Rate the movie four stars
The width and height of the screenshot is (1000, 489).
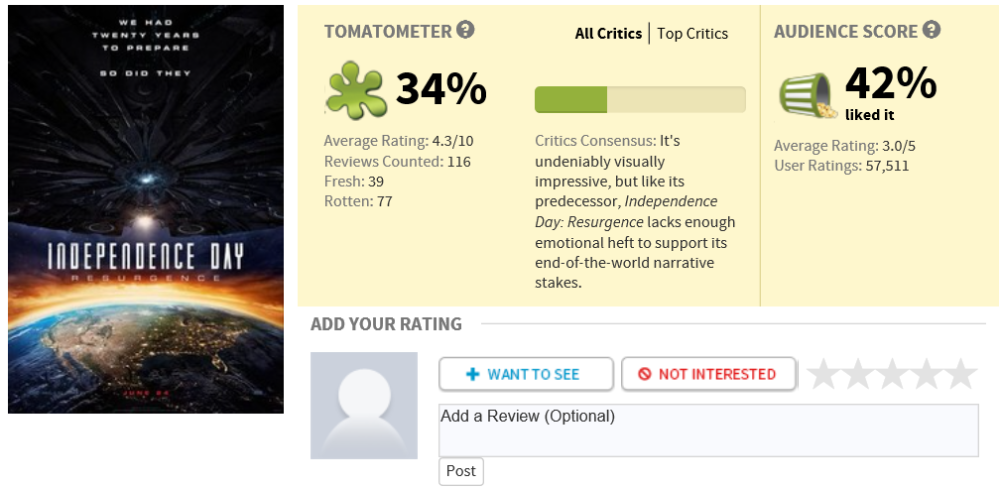pos(925,374)
